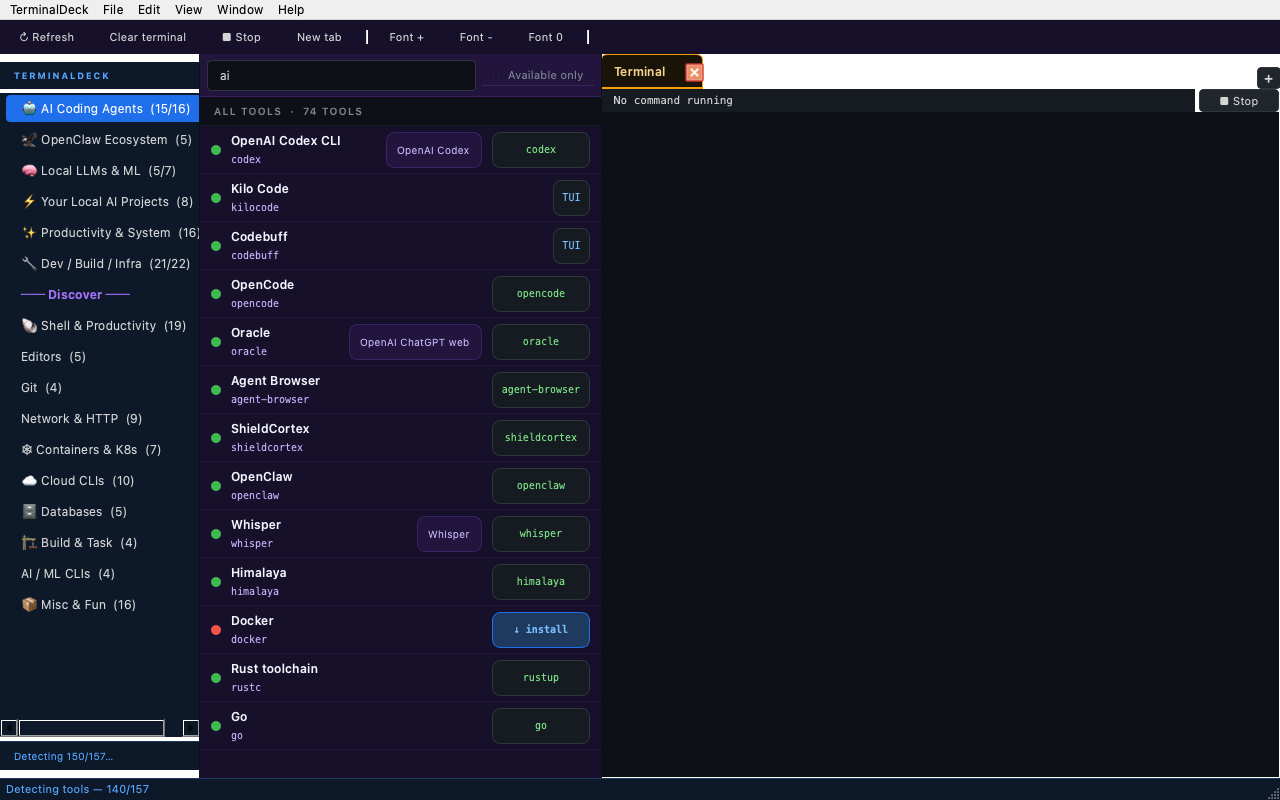1280x800 pixels.
Task: Close the Terminal tab with the X
Action: click(x=694, y=72)
